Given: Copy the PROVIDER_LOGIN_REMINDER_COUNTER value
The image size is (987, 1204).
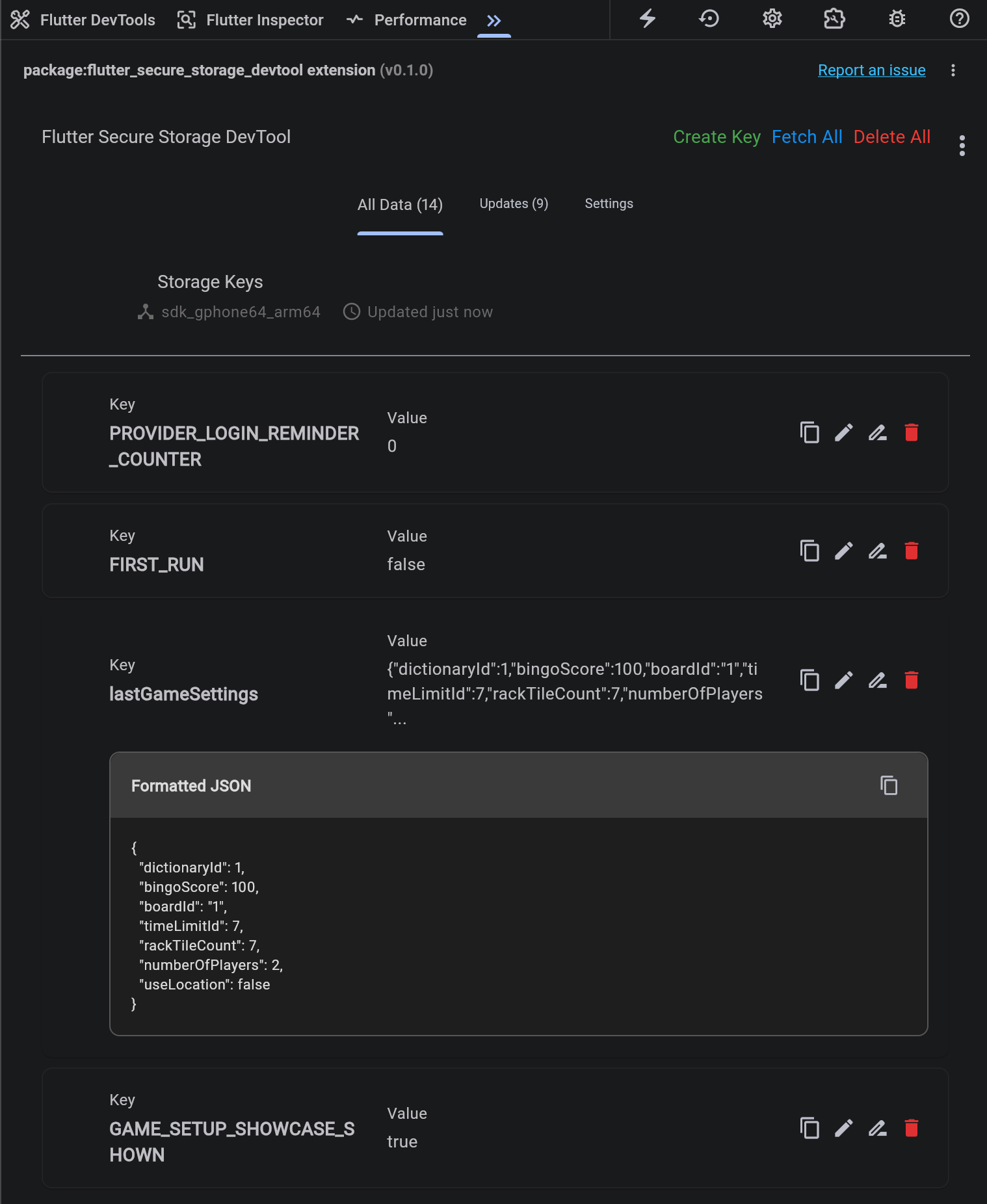Looking at the screenshot, I should [x=809, y=432].
